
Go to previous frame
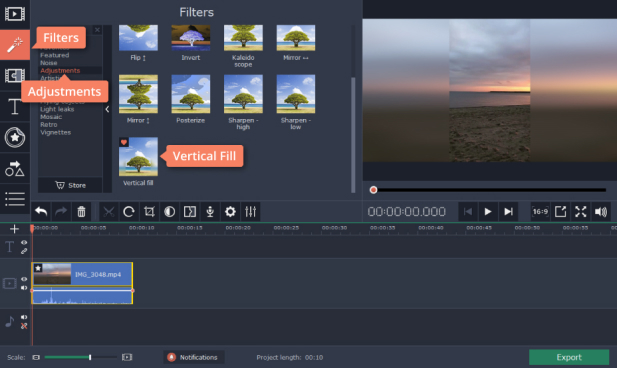468,212
